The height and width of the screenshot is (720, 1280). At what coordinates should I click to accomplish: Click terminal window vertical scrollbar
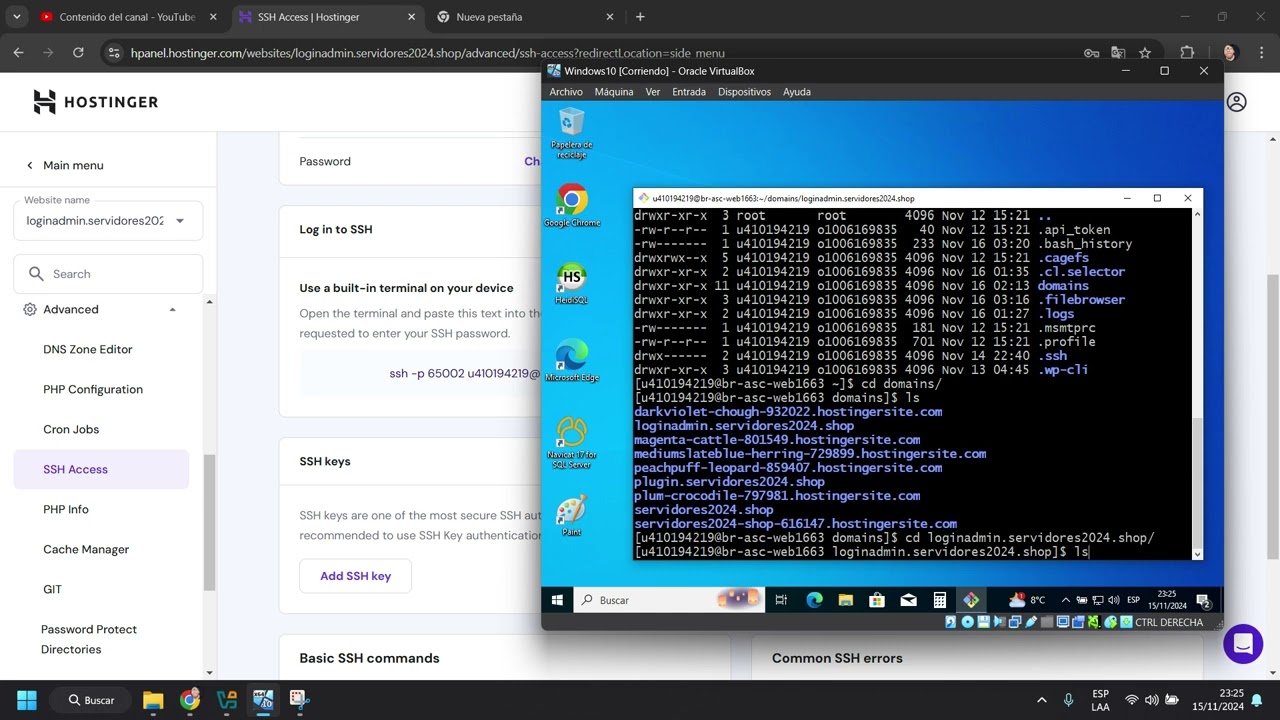pyautogui.click(x=1197, y=480)
